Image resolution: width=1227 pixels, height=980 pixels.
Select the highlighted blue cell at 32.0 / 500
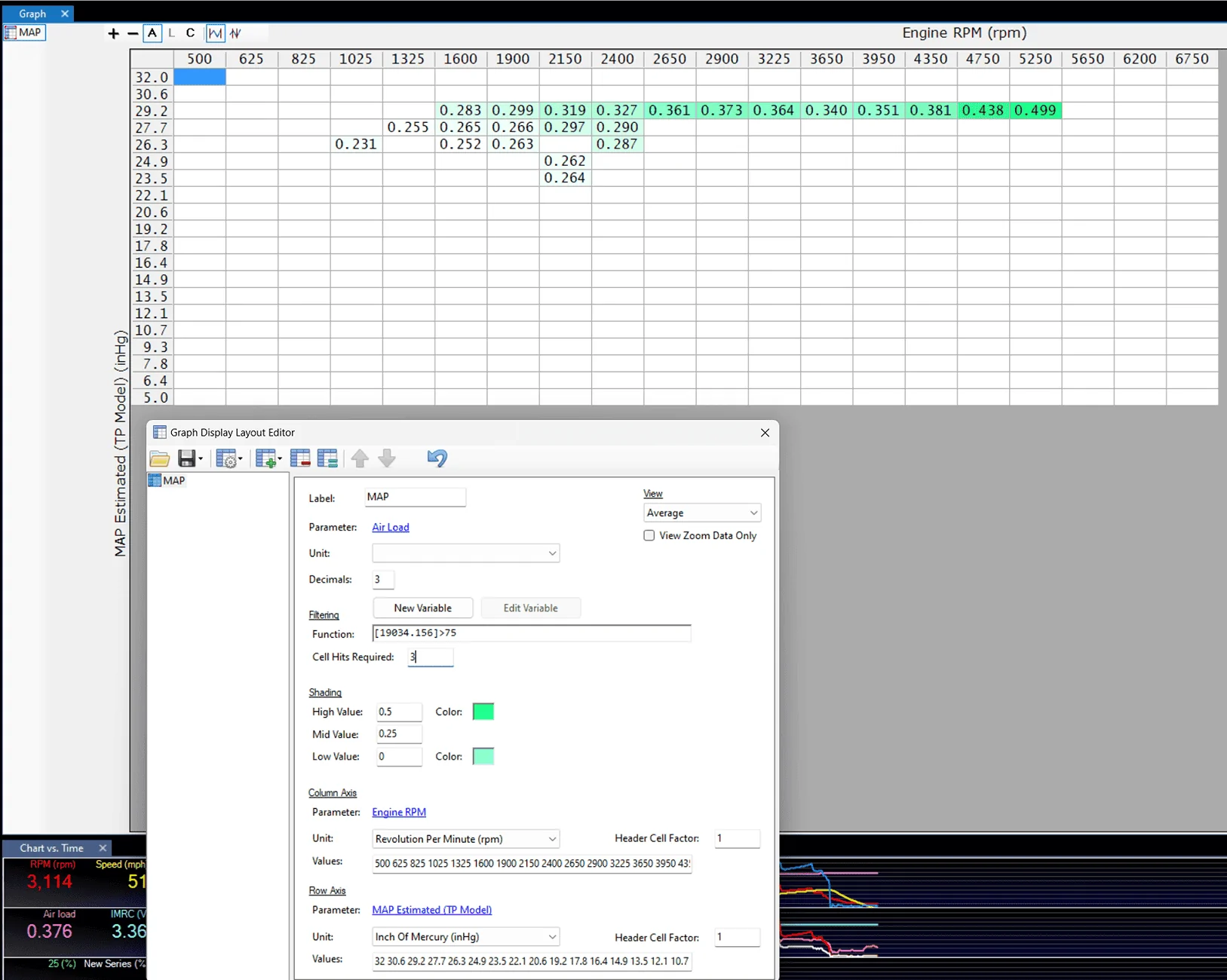[200, 77]
